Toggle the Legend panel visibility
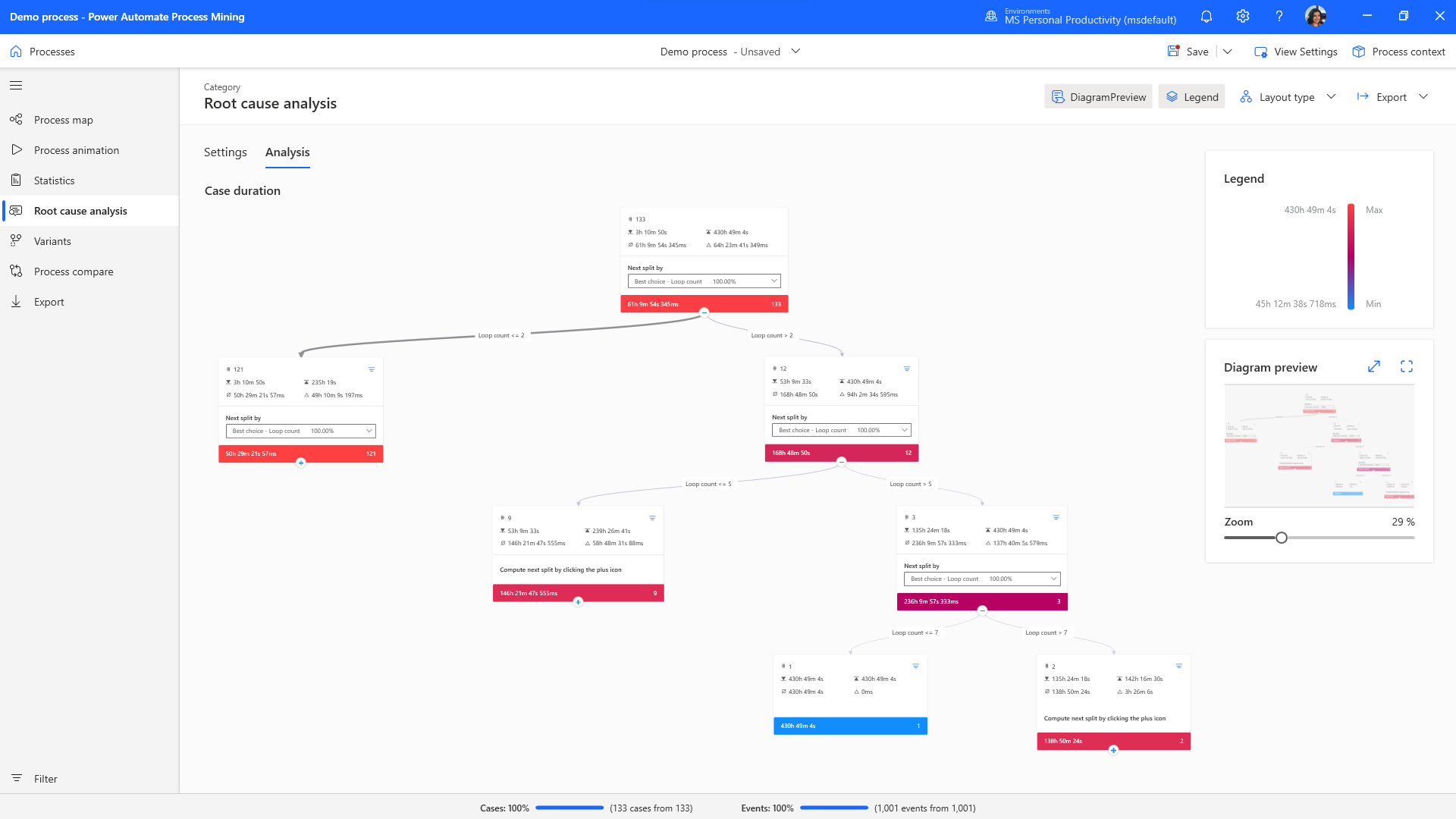 pos(1192,96)
